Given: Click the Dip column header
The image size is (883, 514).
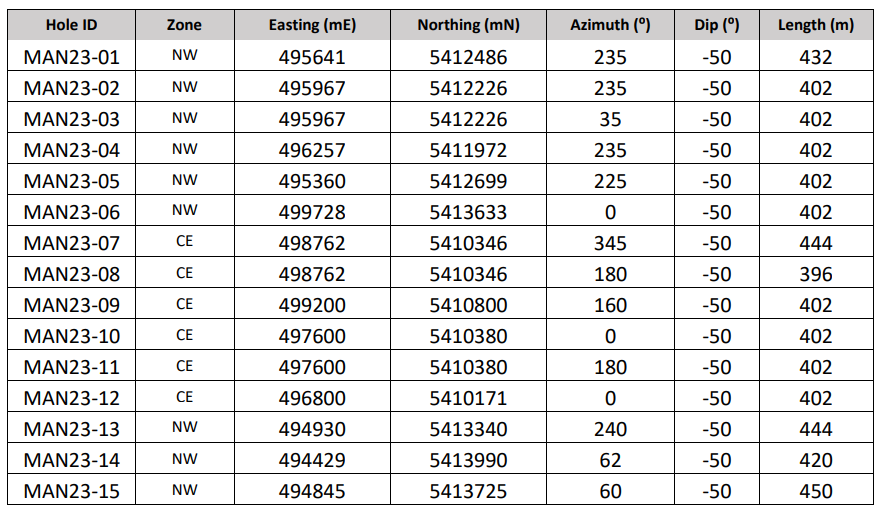Looking at the screenshot, I should [716, 25].
